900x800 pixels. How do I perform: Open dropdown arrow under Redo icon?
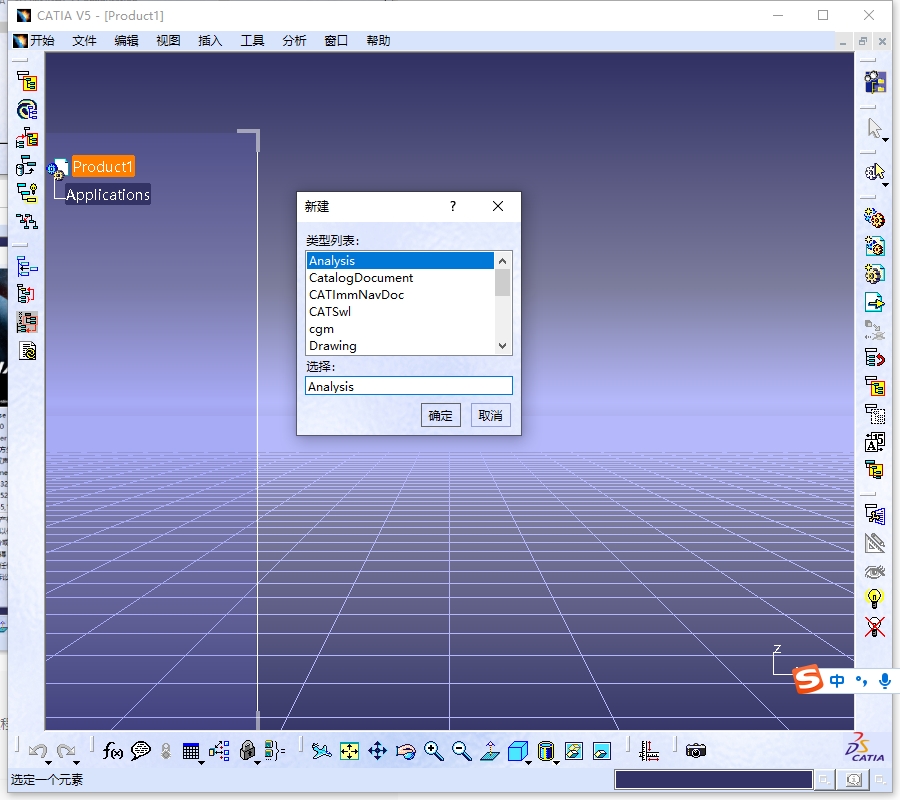pos(76,763)
